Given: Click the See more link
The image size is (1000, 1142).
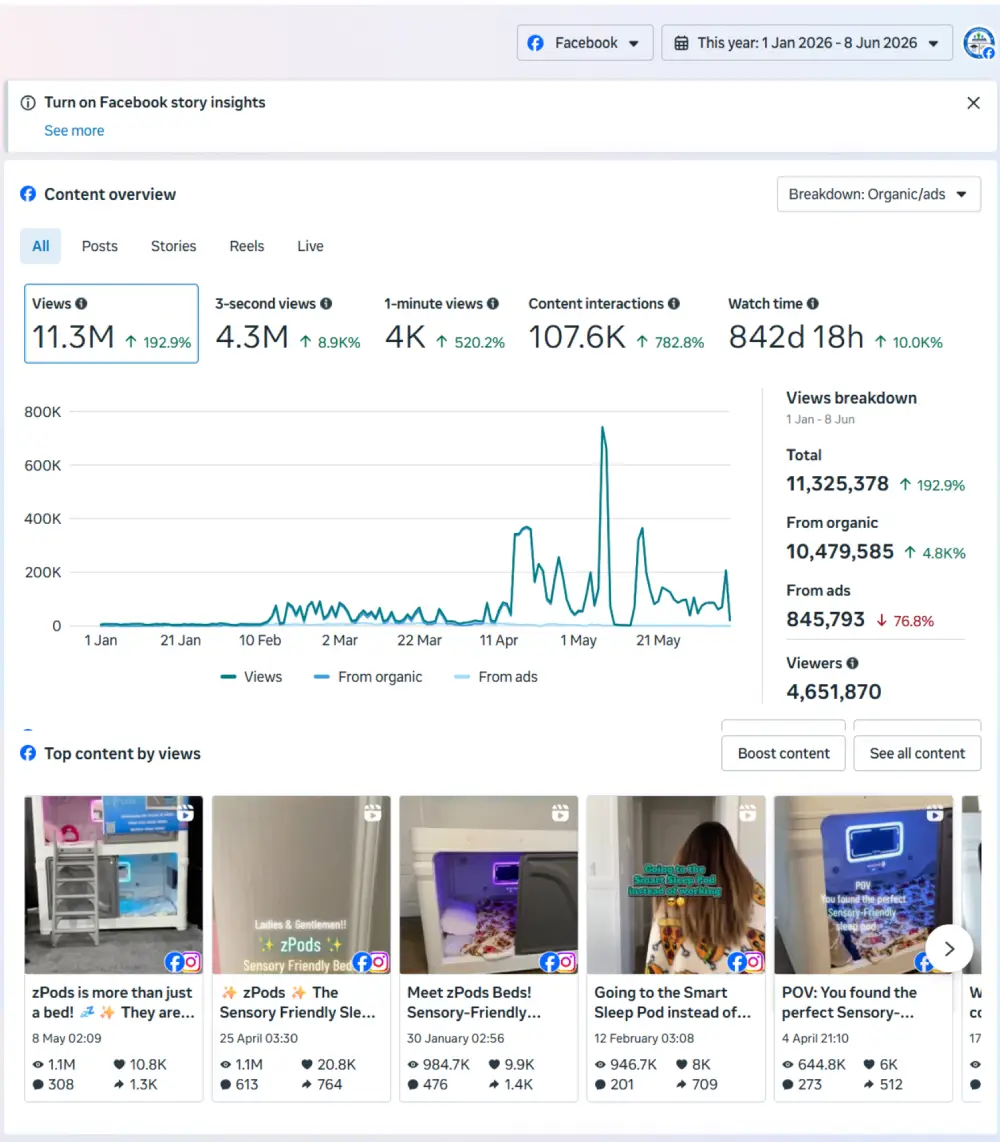Looking at the screenshot, I should [x=74, y=130].
